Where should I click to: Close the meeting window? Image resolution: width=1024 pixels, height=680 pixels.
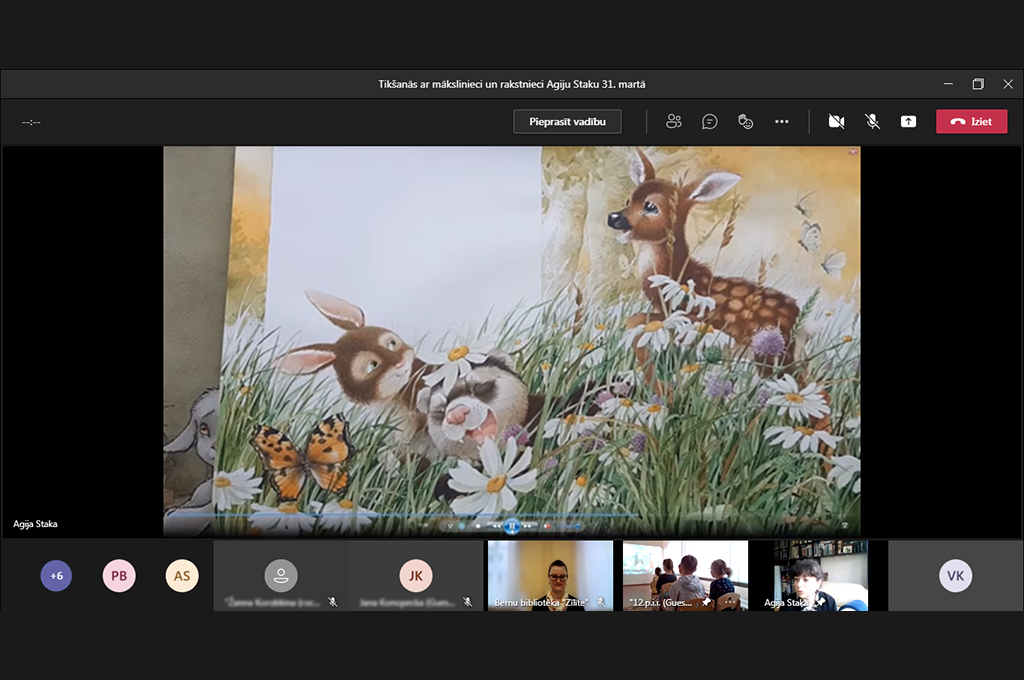tap(1008, 84)
